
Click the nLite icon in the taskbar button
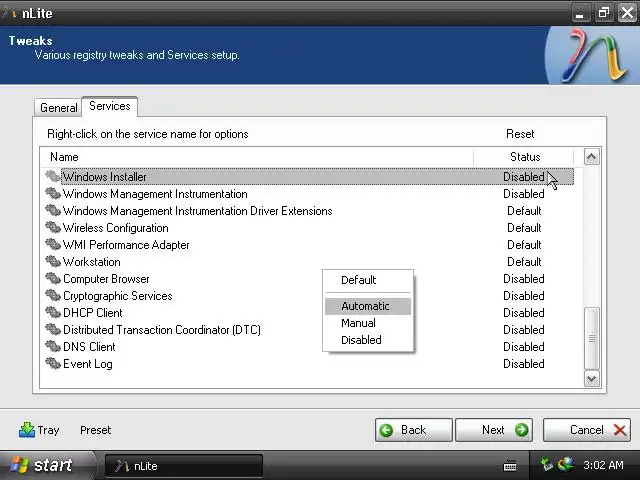(x=121, y=466)
